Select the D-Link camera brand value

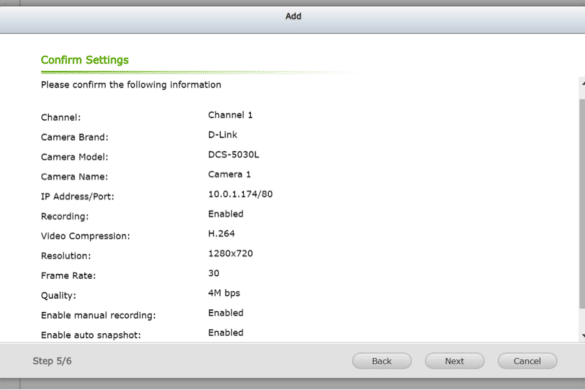coord(222,135)
